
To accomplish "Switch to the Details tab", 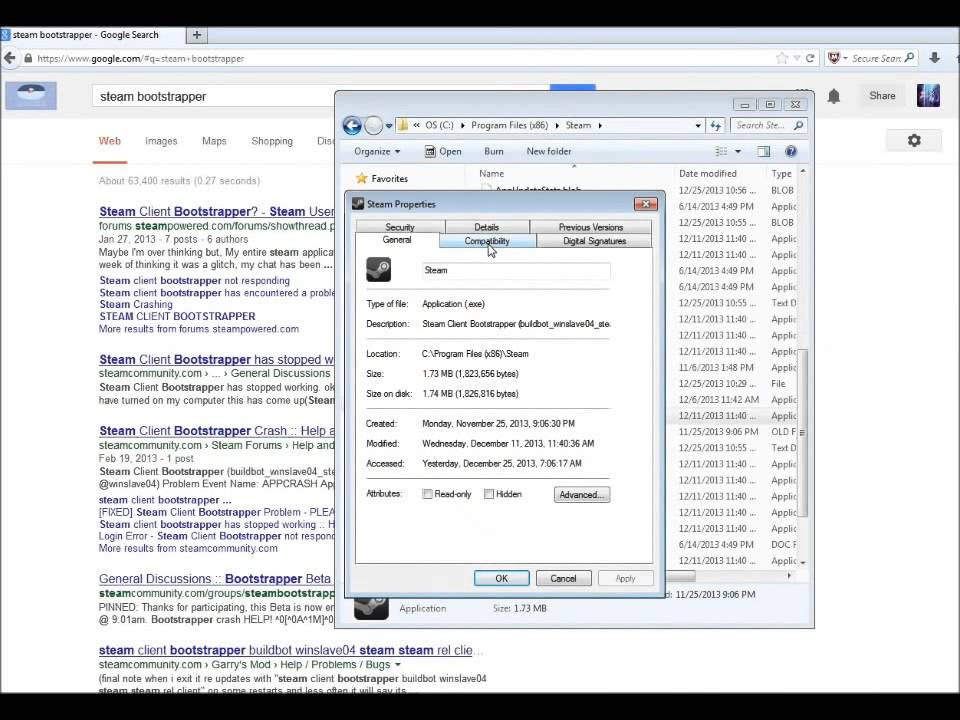I will [x=487, y=227].
